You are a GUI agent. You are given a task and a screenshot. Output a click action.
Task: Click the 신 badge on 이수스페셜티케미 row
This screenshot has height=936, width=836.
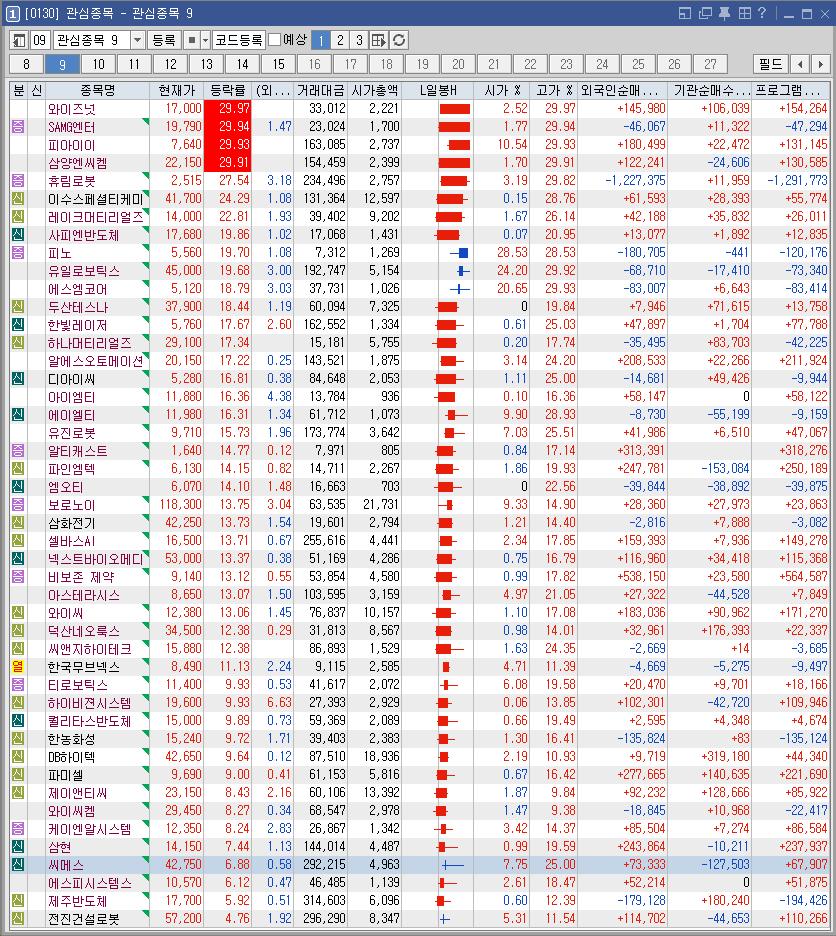point(18,199)
